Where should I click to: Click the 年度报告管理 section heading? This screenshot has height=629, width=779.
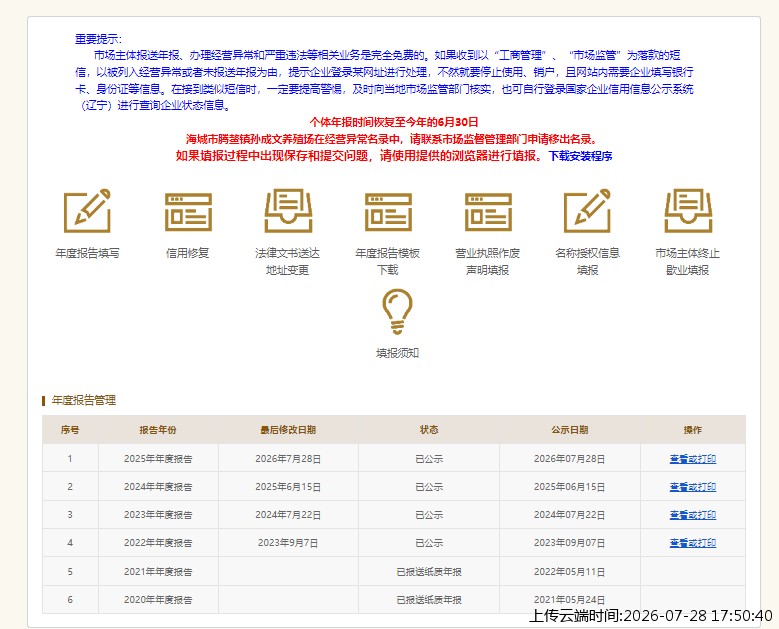[x=83, y=400]
